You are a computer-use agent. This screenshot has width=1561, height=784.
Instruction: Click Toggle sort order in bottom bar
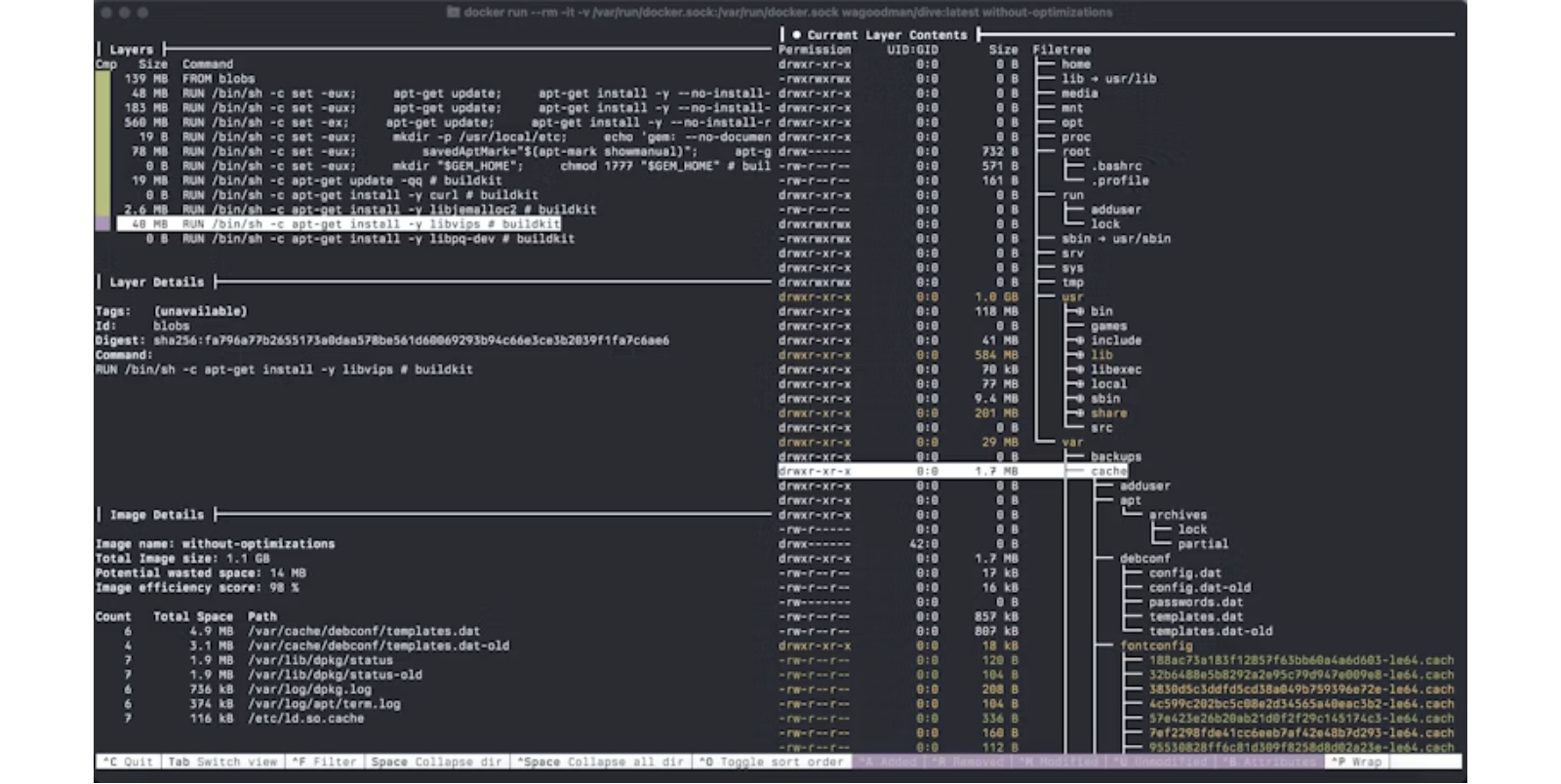(x=771, y=762)
